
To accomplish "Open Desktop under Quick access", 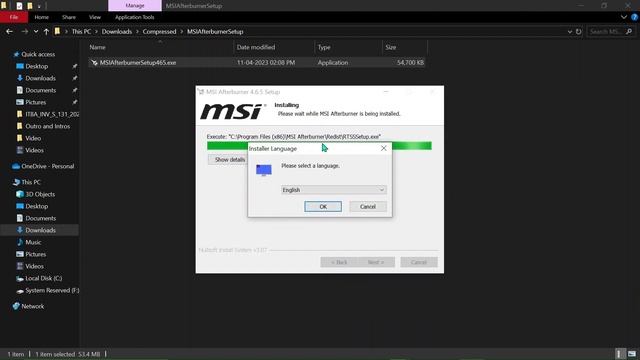I will (36, 66).
